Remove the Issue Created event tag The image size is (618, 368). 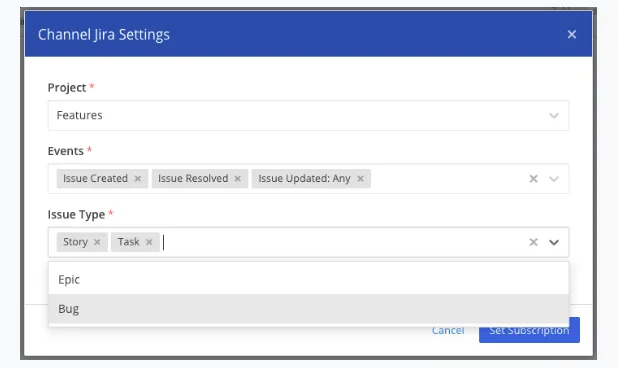(x=138, y=178)
